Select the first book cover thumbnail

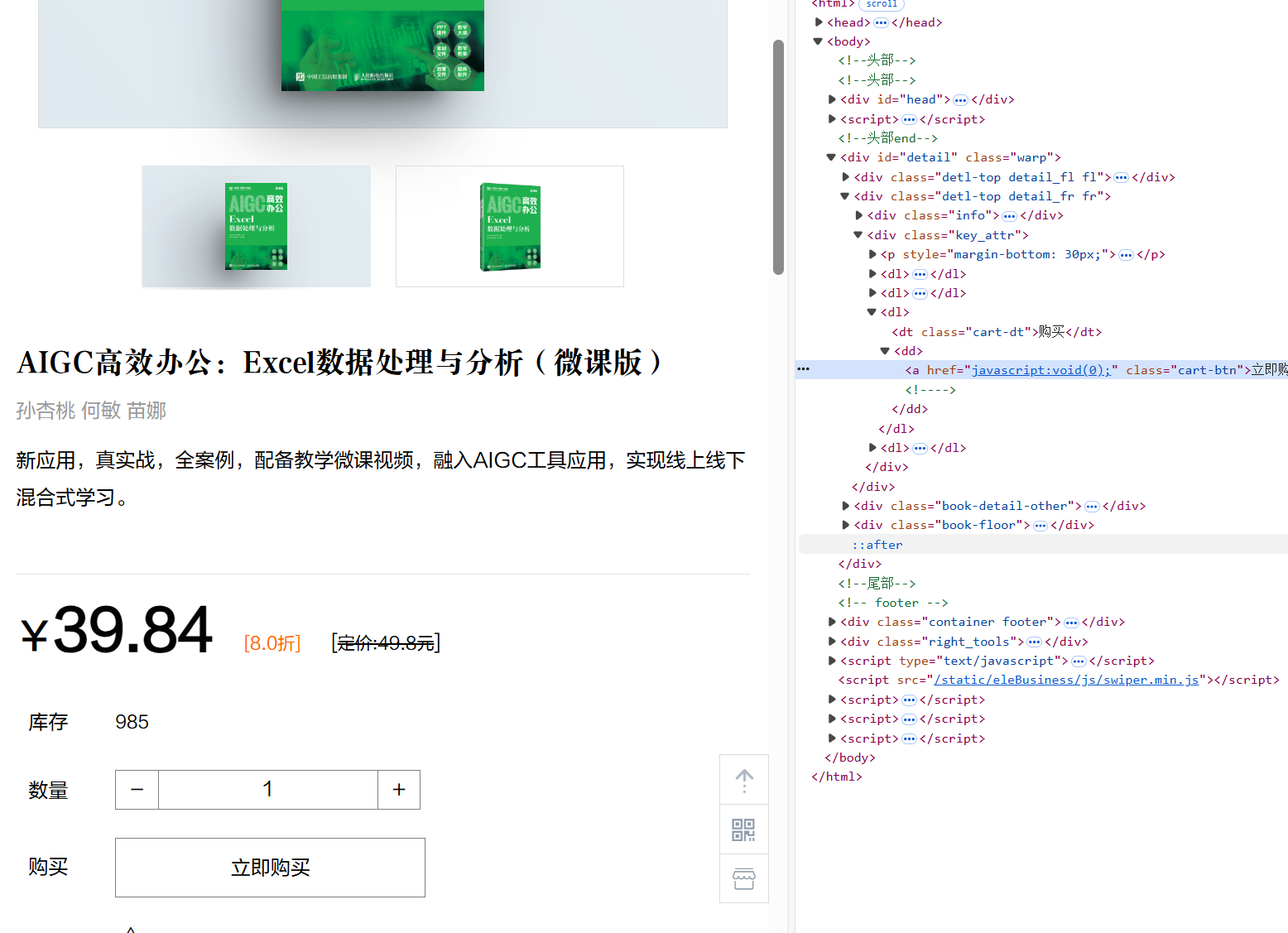pos(256,226)
